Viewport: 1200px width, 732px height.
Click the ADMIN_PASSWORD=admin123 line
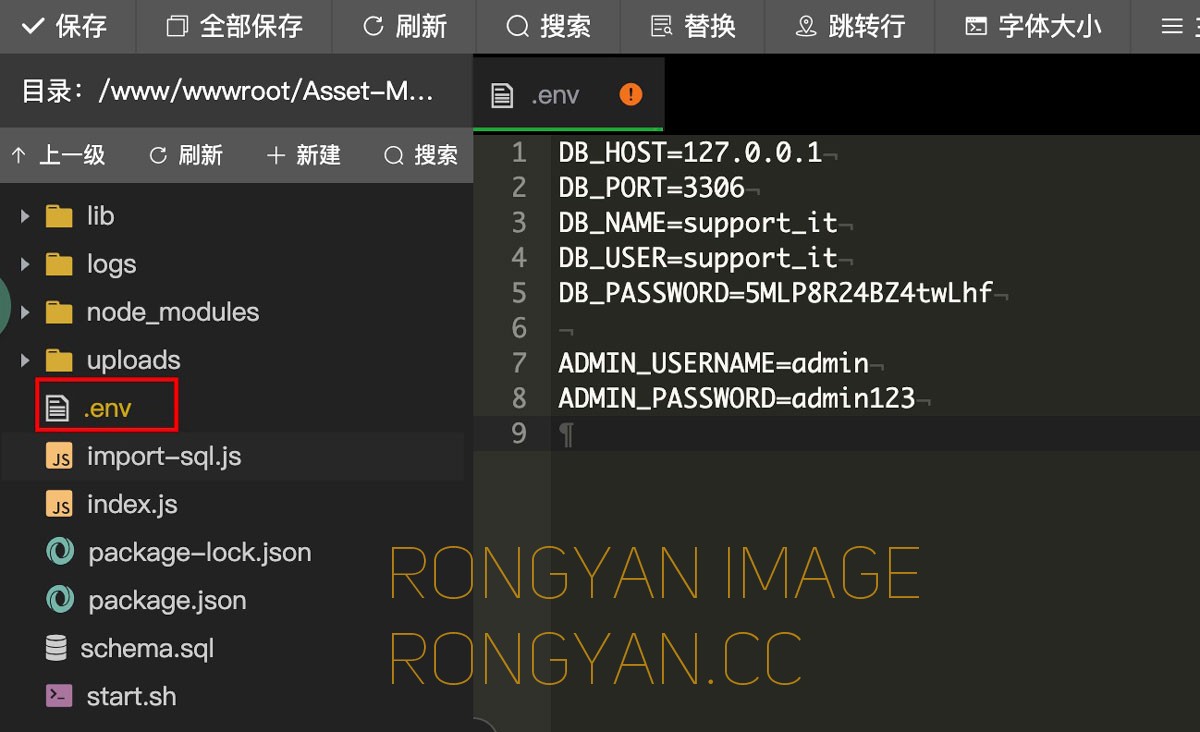pyautogui.click(x=737, y=398)
